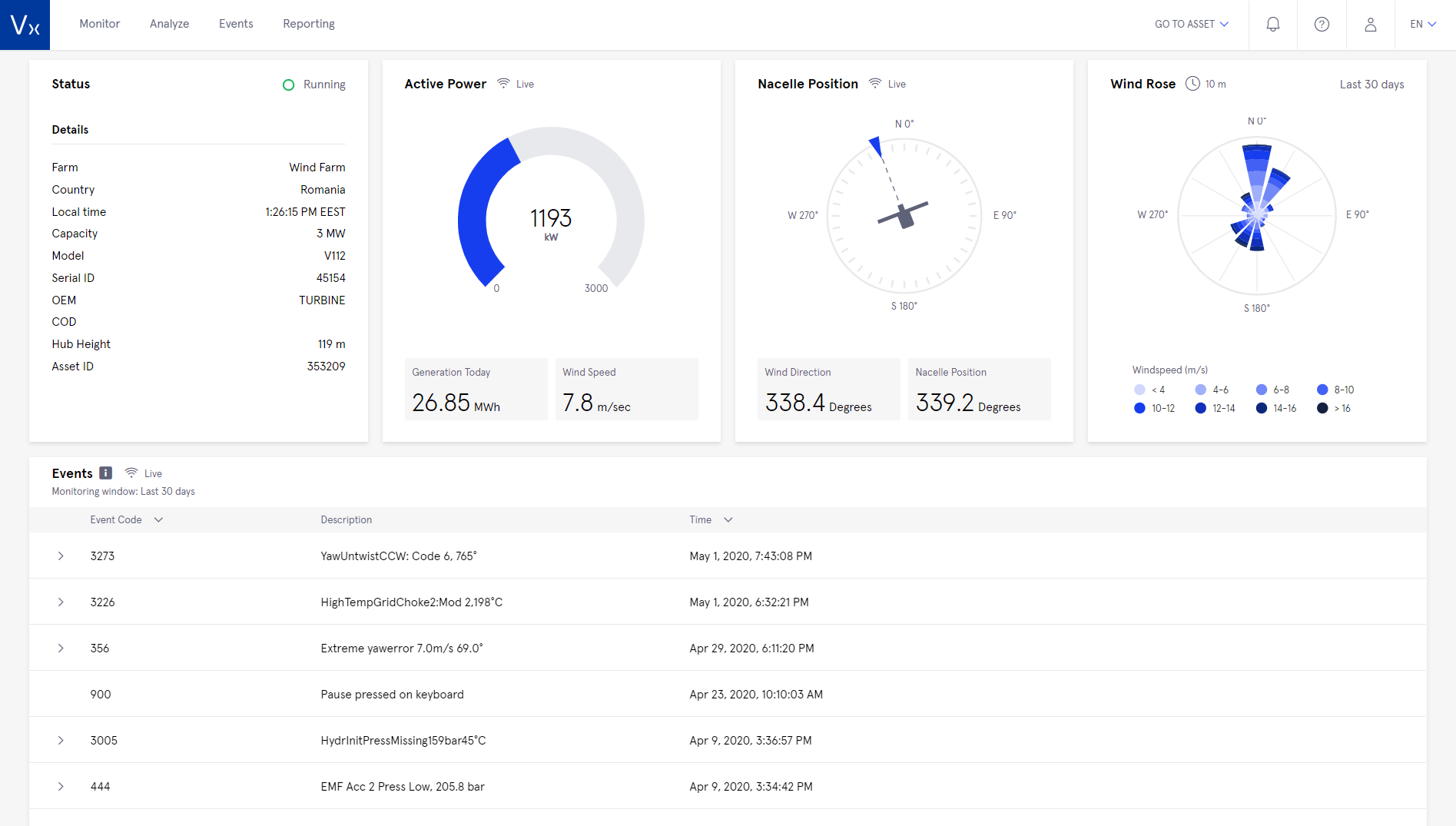The width and height of the screenshot is (1456, 826).
Task: Open the Analyze menu
Action: [170, 24]
